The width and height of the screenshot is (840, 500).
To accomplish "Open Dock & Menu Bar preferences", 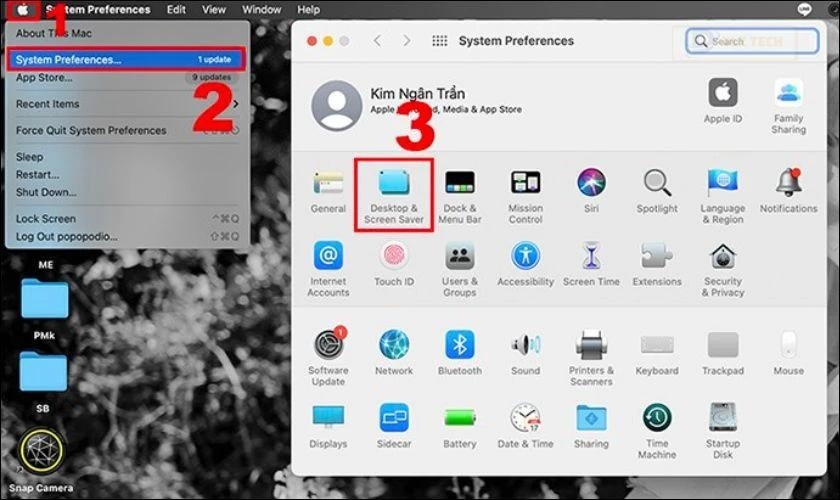I will [460, 197].
